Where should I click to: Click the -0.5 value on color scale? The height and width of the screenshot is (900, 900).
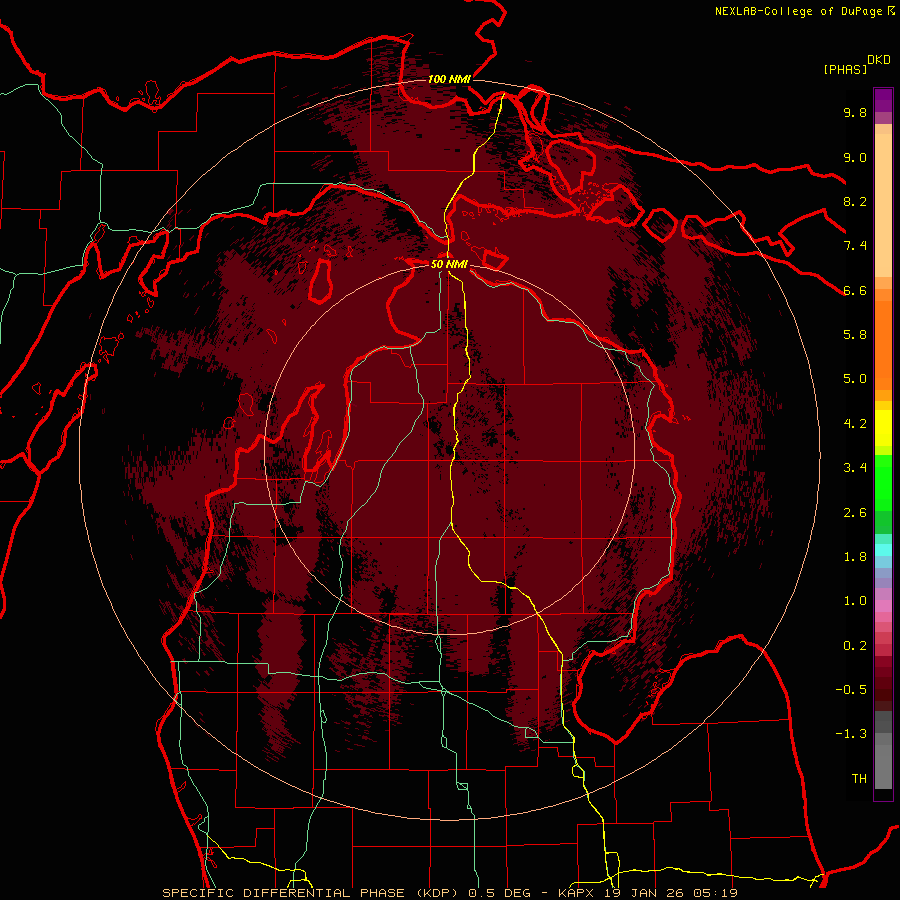pyautogui.click(x=851, y=690)
